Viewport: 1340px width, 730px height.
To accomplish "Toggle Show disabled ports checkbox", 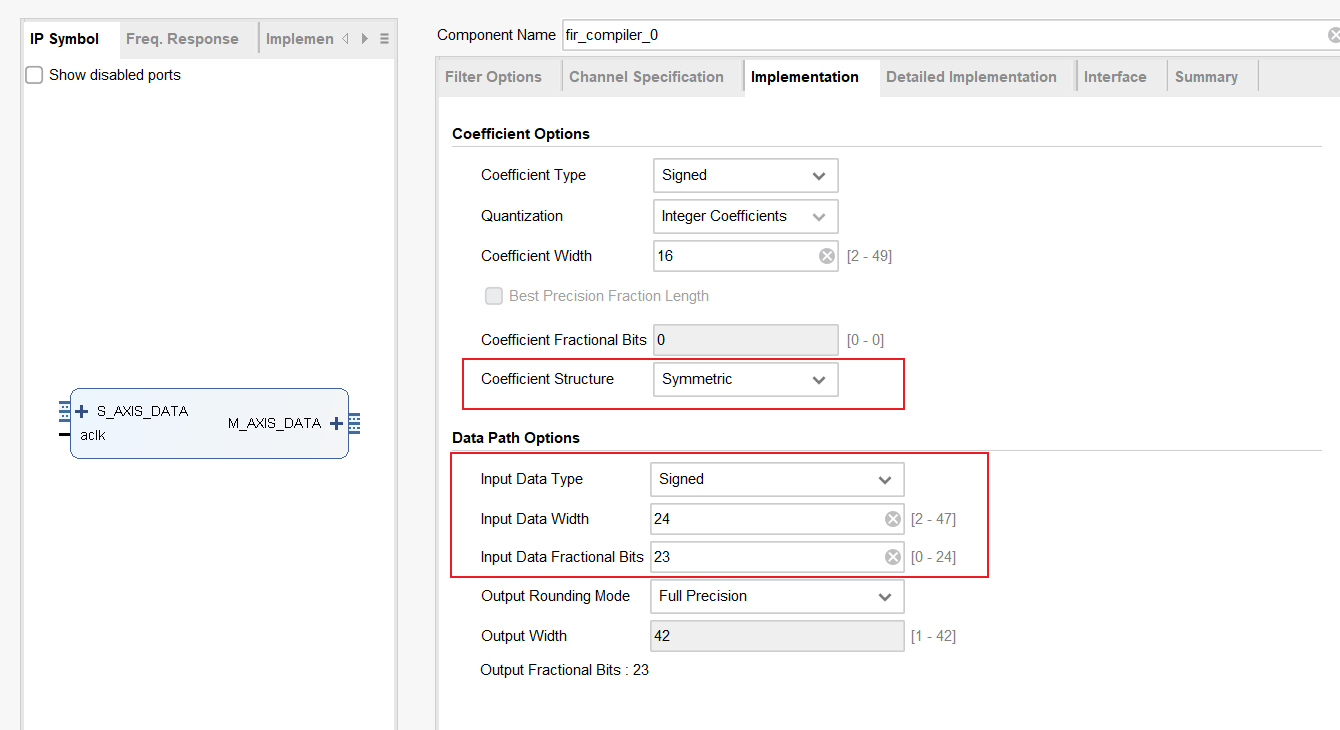I will click(34, 75).
